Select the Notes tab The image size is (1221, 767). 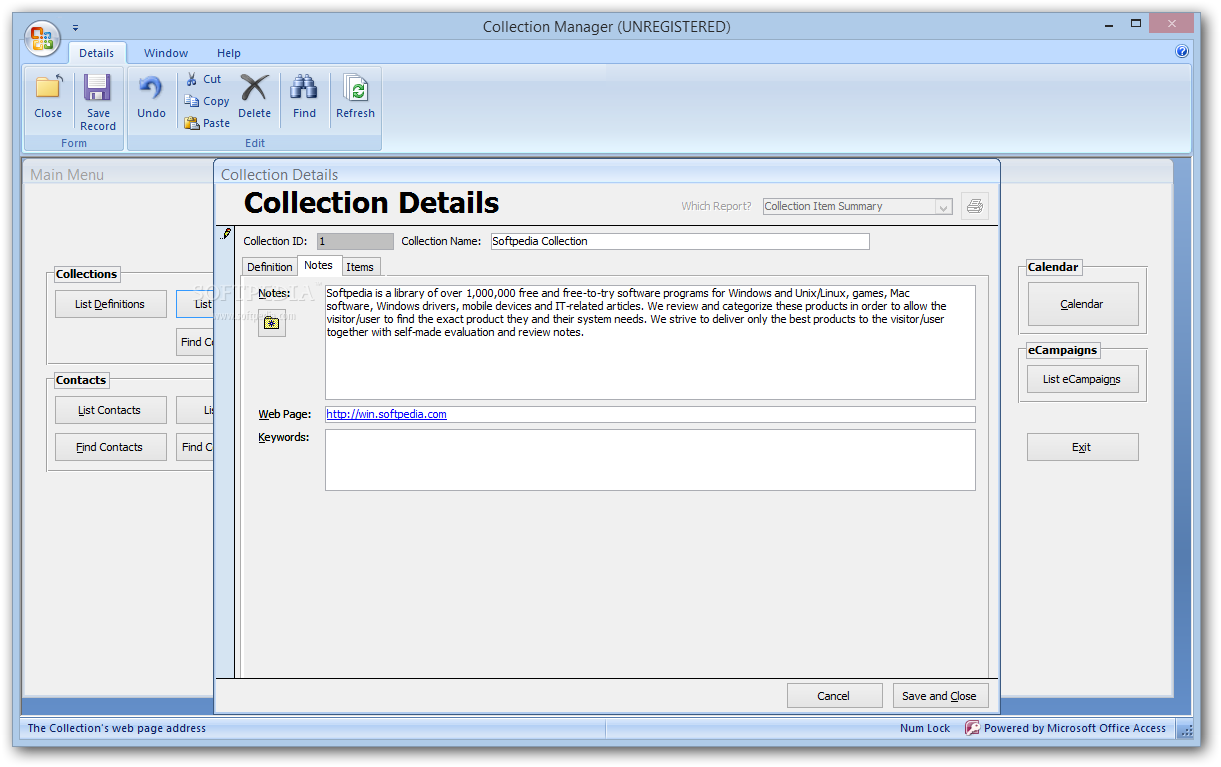[x=319, y=265]
